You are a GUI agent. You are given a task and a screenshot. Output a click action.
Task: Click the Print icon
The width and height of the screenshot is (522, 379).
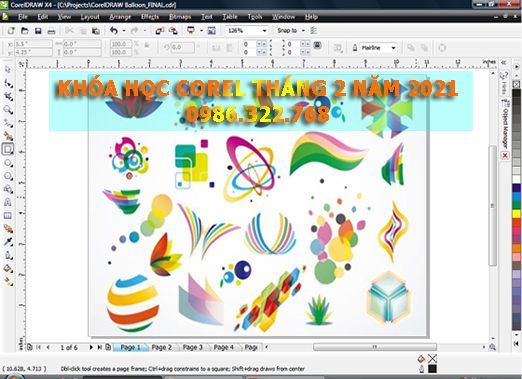click(51, 31)
